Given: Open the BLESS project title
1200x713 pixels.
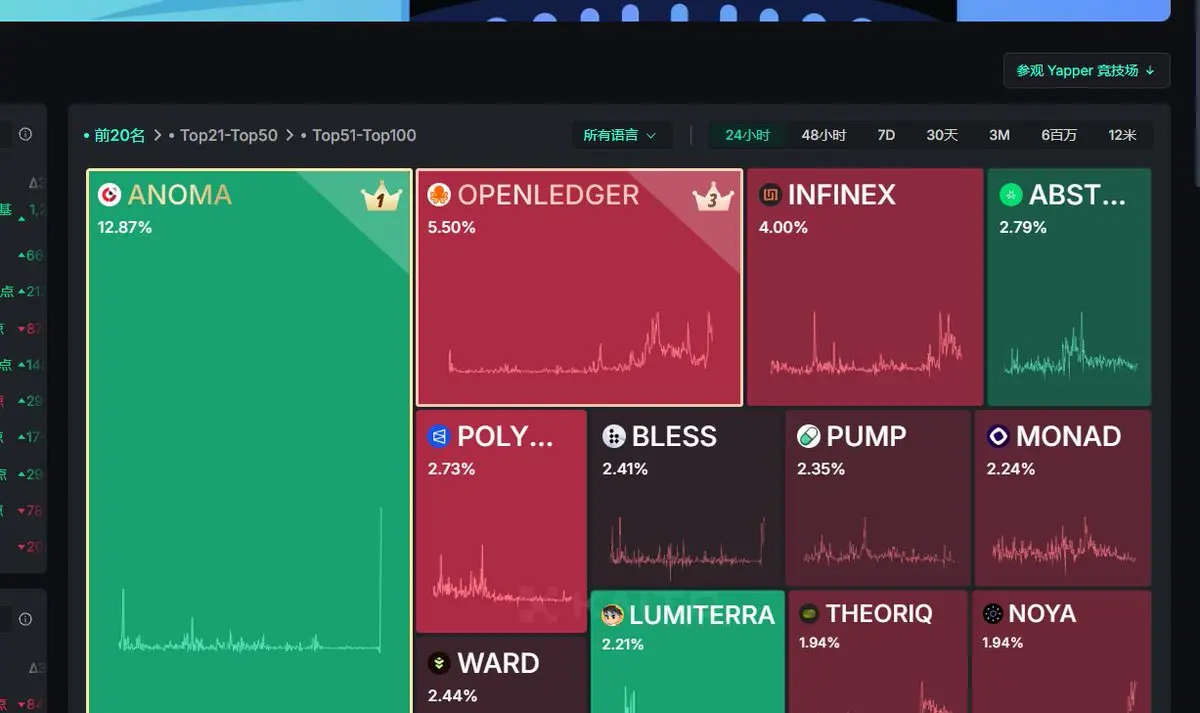Looking at the screenshot, I should tap(674, 437).
